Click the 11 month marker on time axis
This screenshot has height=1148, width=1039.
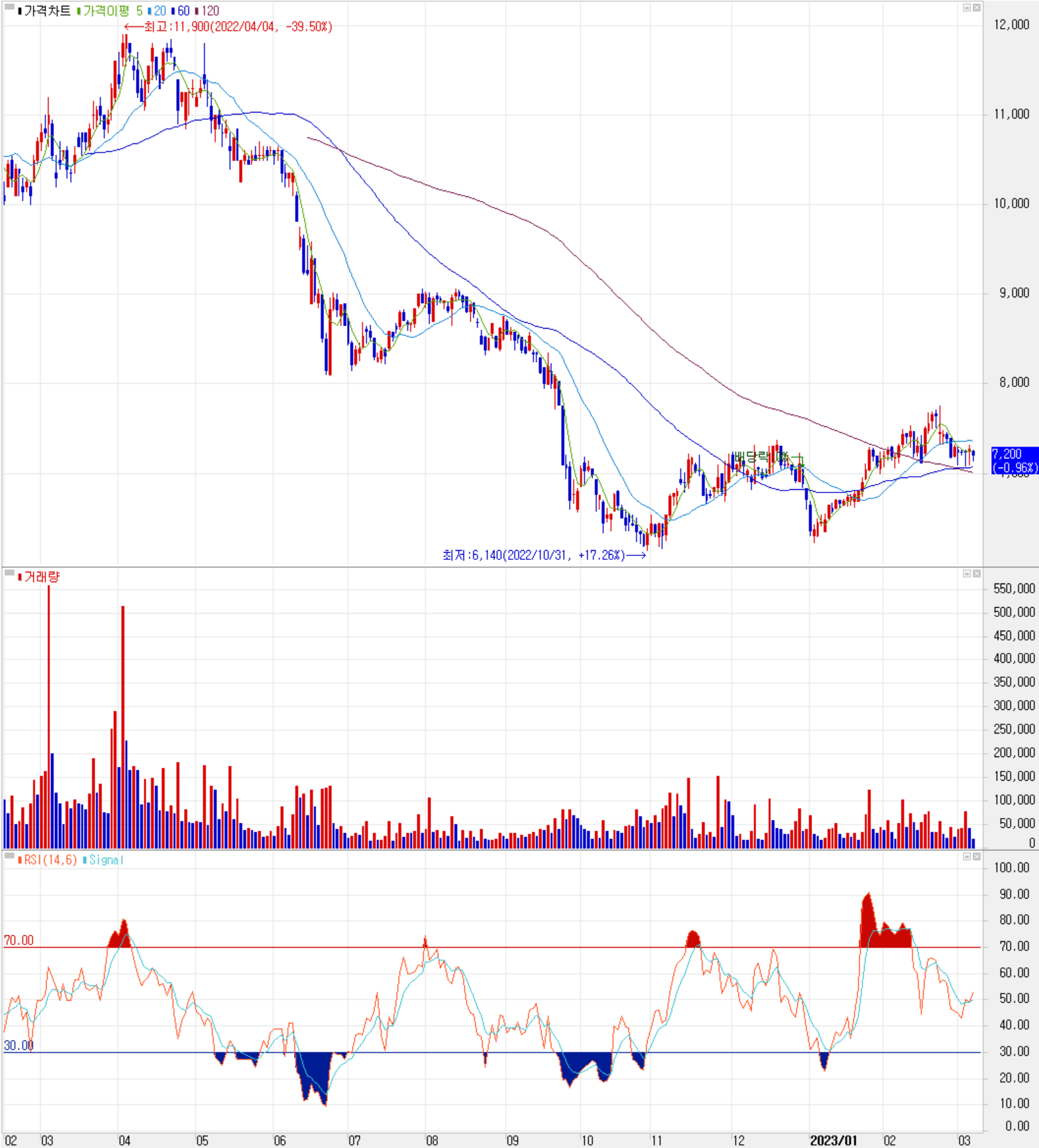[656, 1140]
